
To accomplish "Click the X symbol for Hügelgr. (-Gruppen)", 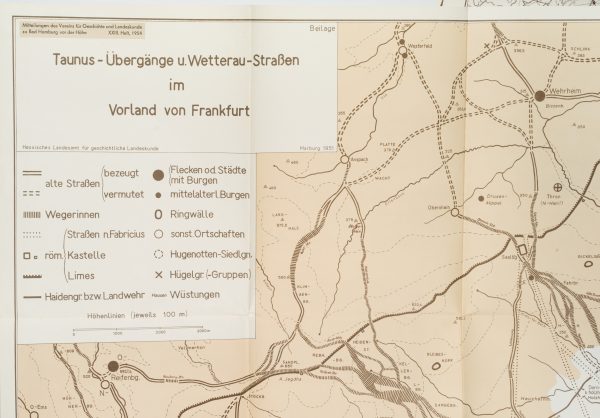I will (x=159, y=274).
